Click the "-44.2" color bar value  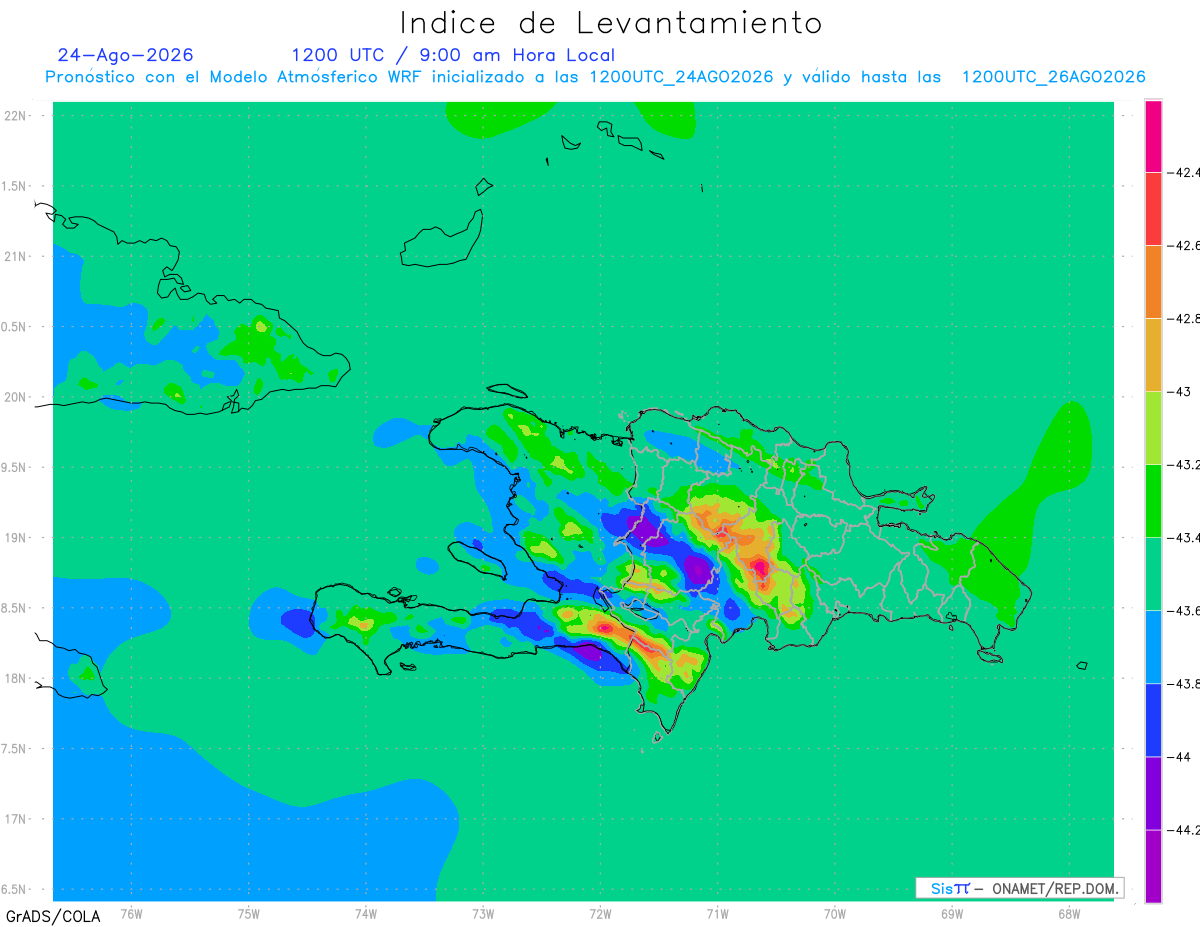pyautogui.click(x=1184, y=830)
